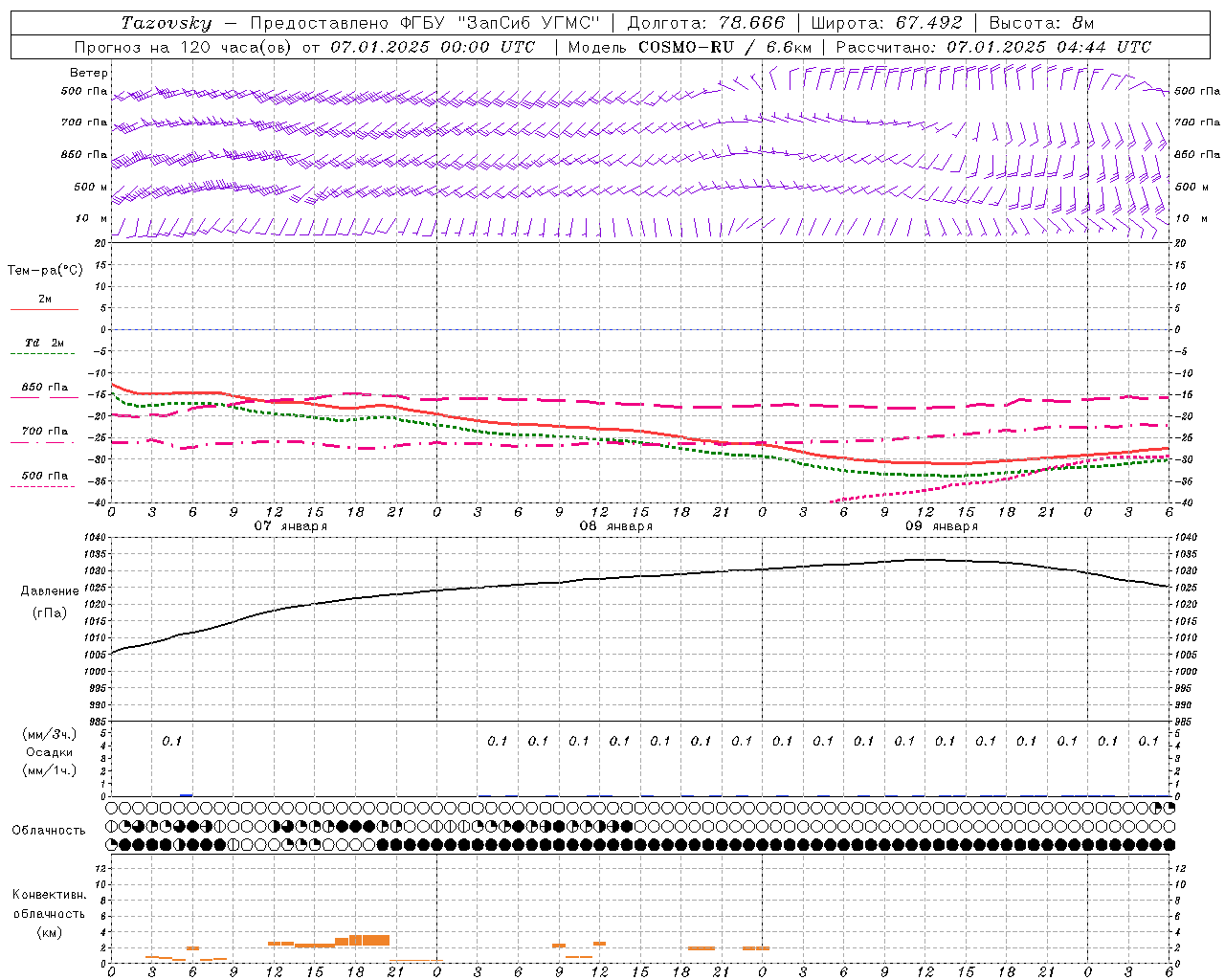This screenshot has height=980, width=1225.
Task: Click the "Долгота: 78.666" header field
Action: coord(705,23)
